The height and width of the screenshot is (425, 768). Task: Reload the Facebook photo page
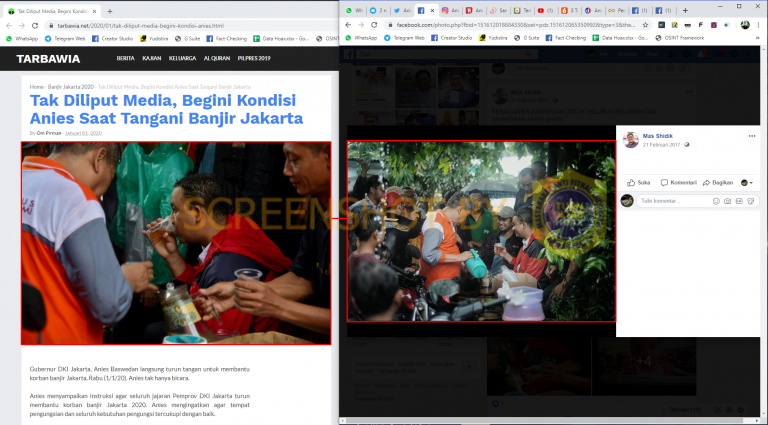374,25
